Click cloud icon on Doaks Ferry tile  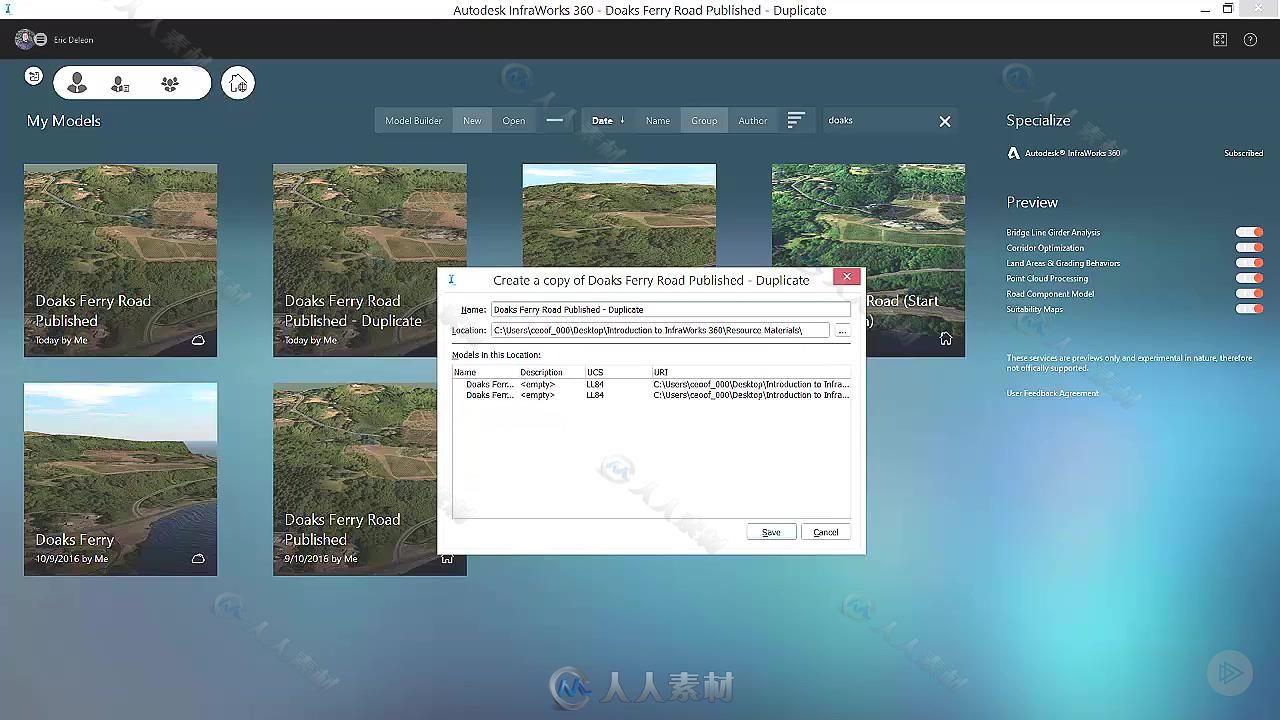198,559
